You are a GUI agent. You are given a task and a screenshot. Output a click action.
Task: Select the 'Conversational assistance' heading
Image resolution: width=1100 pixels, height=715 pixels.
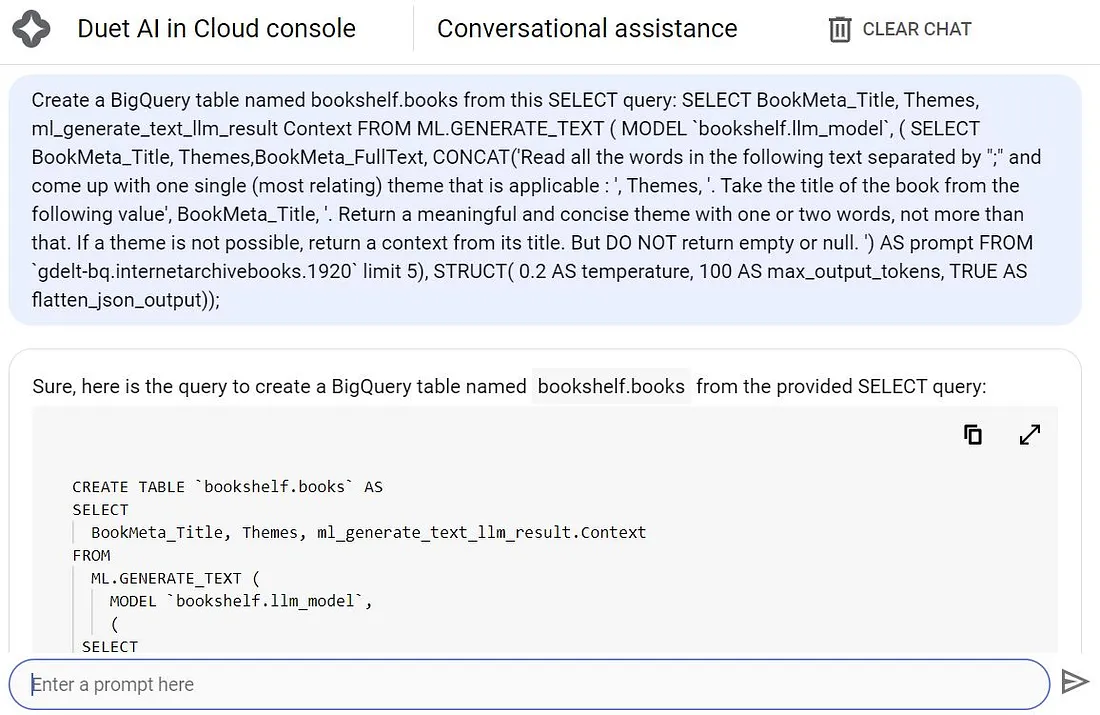point(587,29)
